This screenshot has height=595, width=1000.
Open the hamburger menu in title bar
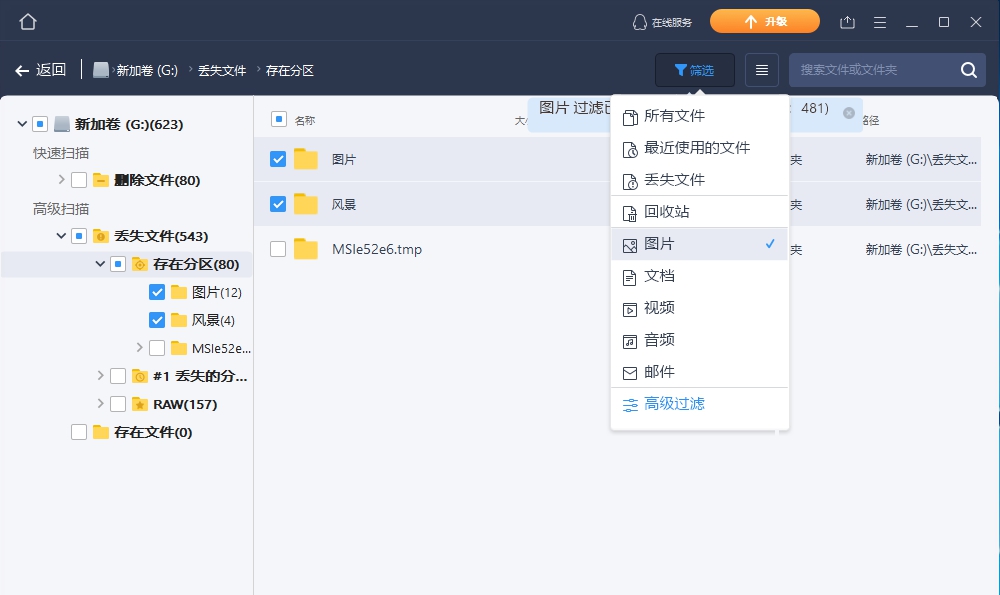(x=879, y=21)
